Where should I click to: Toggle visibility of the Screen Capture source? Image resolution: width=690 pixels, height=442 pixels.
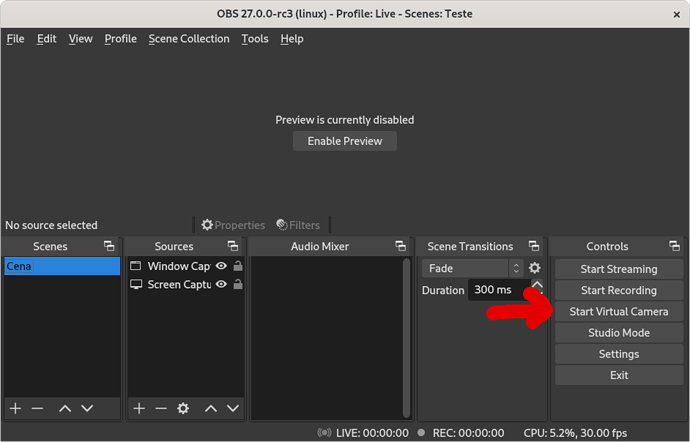click(221, 284)
